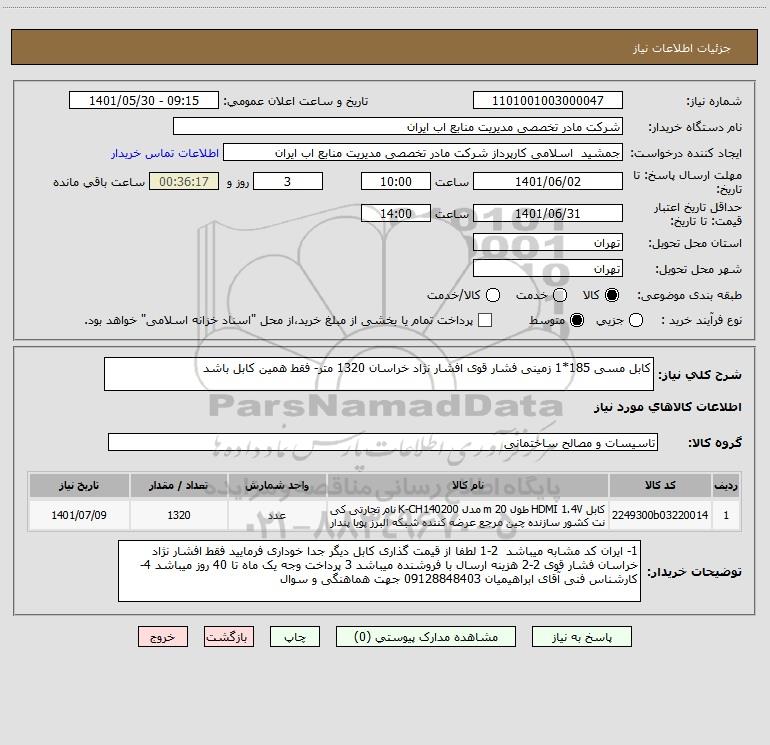Toggle the اسناد خزانه اسلامی payment checkbox
Image resolution: width=770 pixels, height=745 pixels.
[x=485, y=320]
